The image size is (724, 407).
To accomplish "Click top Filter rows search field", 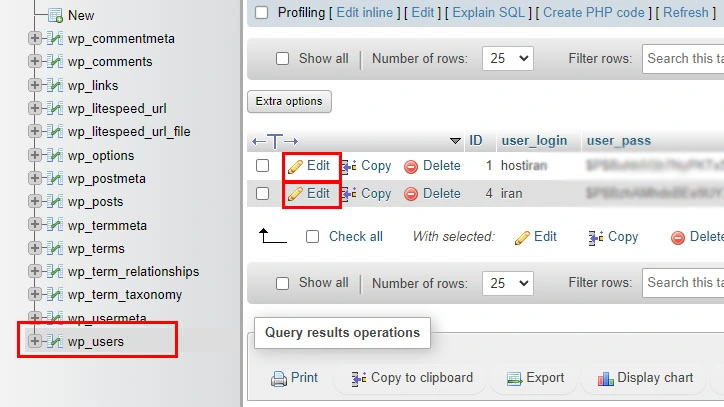I will click(x=683, y=59).
